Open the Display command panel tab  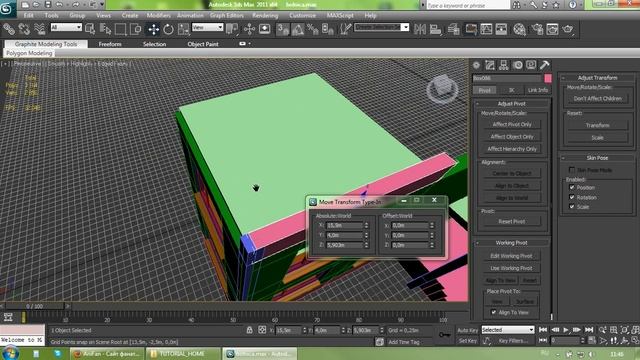[x=531, y=65]
